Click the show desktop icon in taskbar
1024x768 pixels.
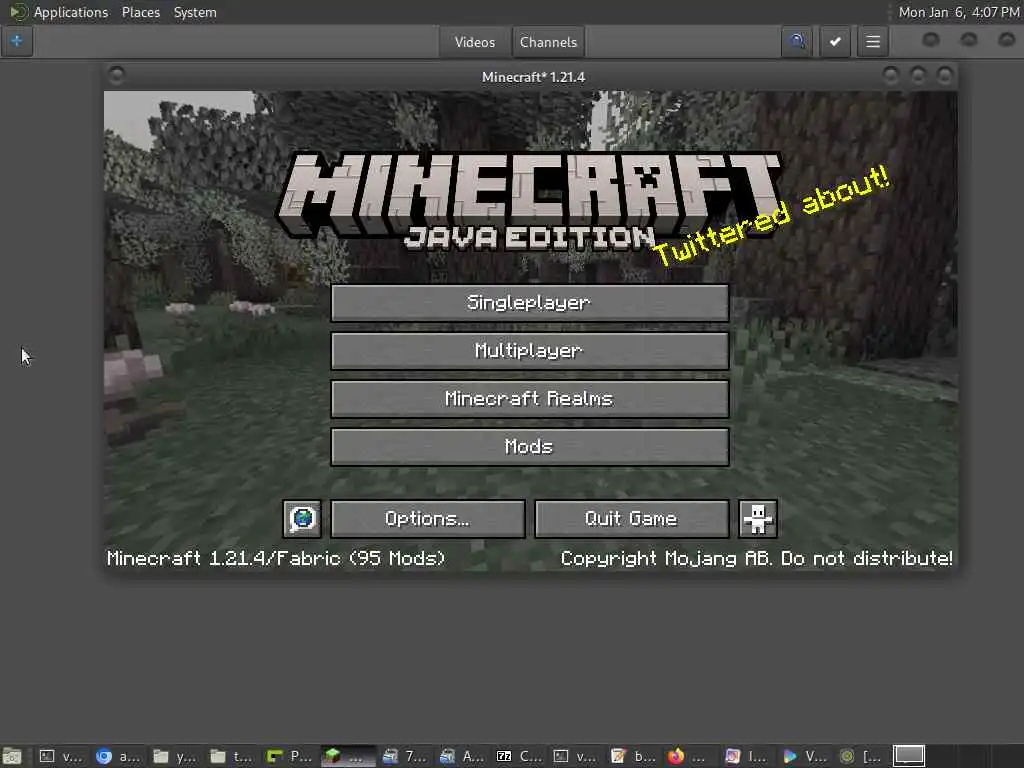(12, 756)
